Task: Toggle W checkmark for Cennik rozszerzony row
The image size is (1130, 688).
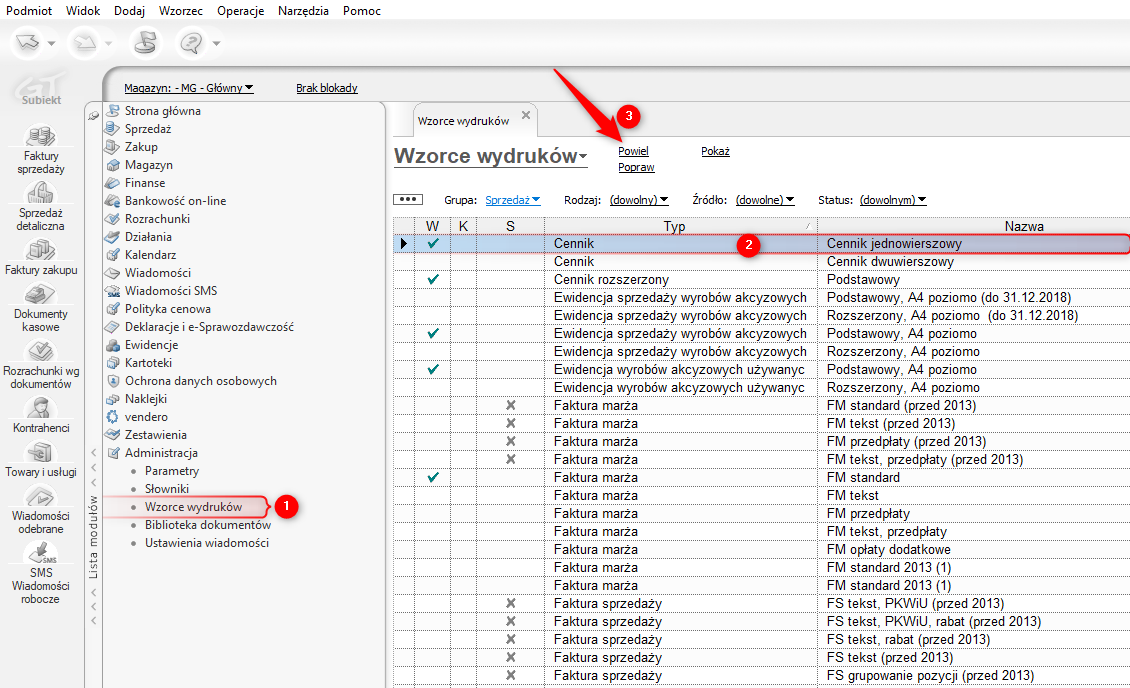Action: click(x=433, y=280)
